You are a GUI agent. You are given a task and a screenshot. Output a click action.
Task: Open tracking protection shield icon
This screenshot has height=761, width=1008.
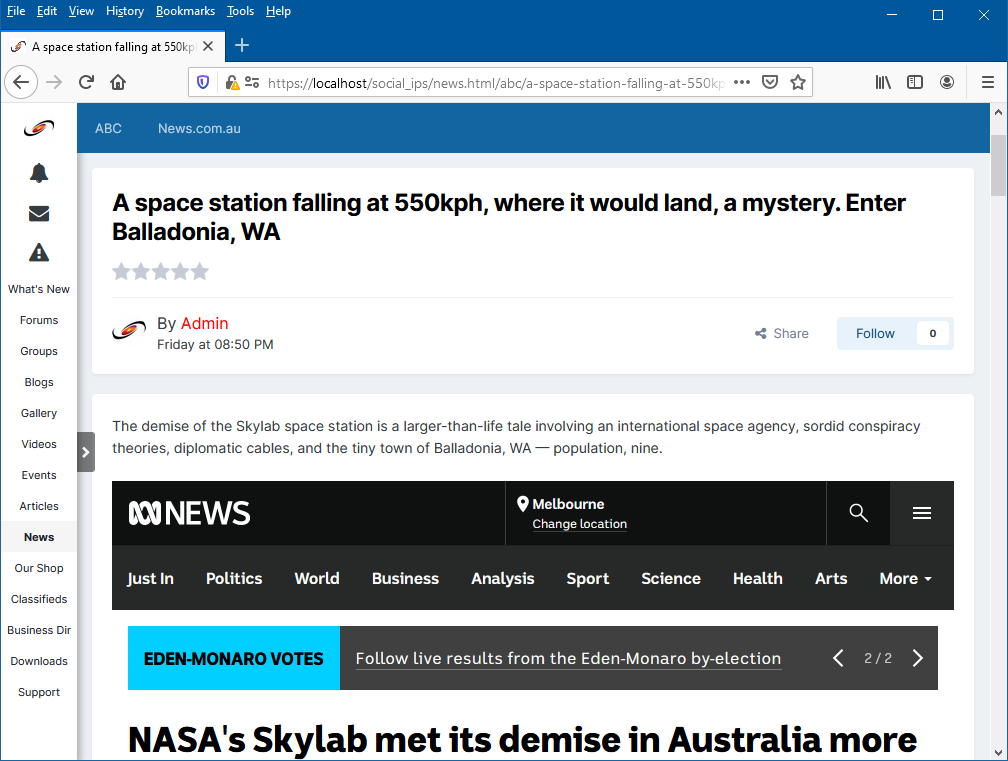203,82
